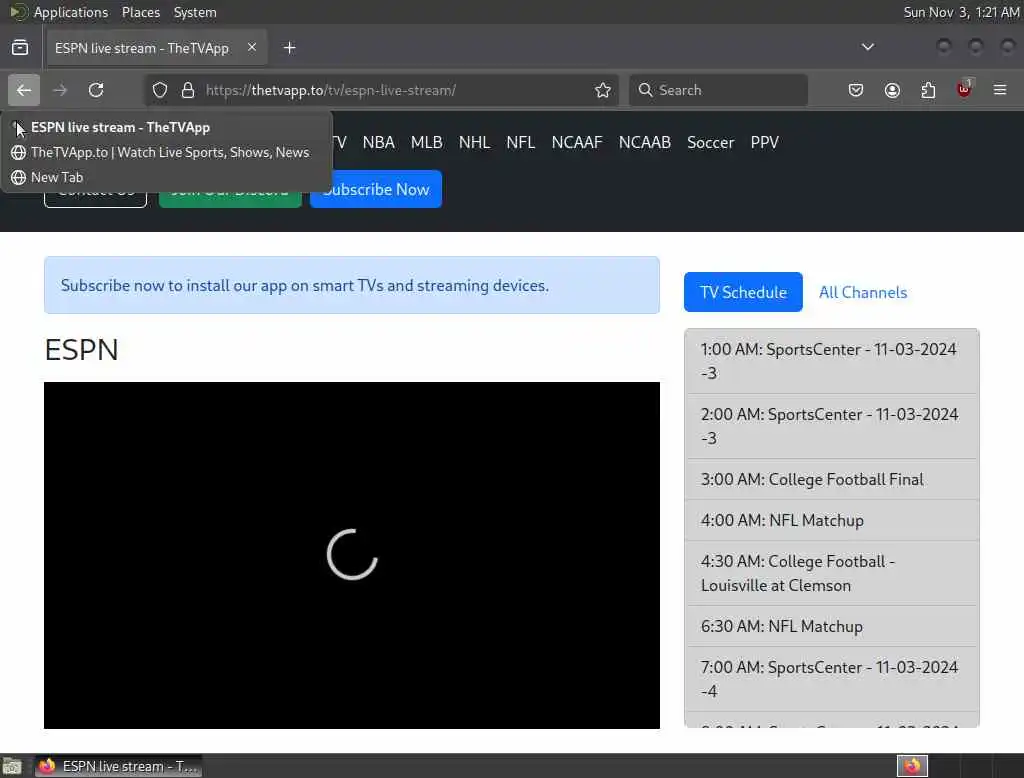Open the Places menu
This screenshot has width=1024, height=778.
pyautogui.click(x=140, y=12)
